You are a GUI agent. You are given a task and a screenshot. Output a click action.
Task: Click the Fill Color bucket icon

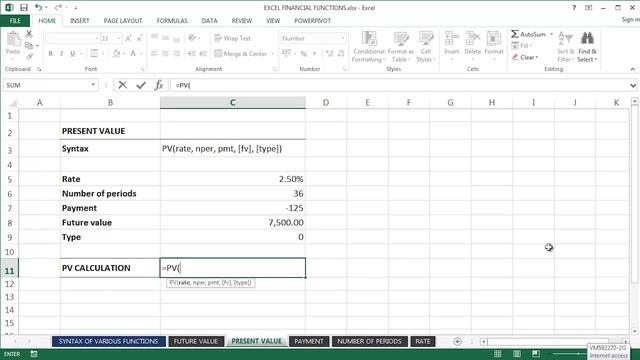coord(116,53)
